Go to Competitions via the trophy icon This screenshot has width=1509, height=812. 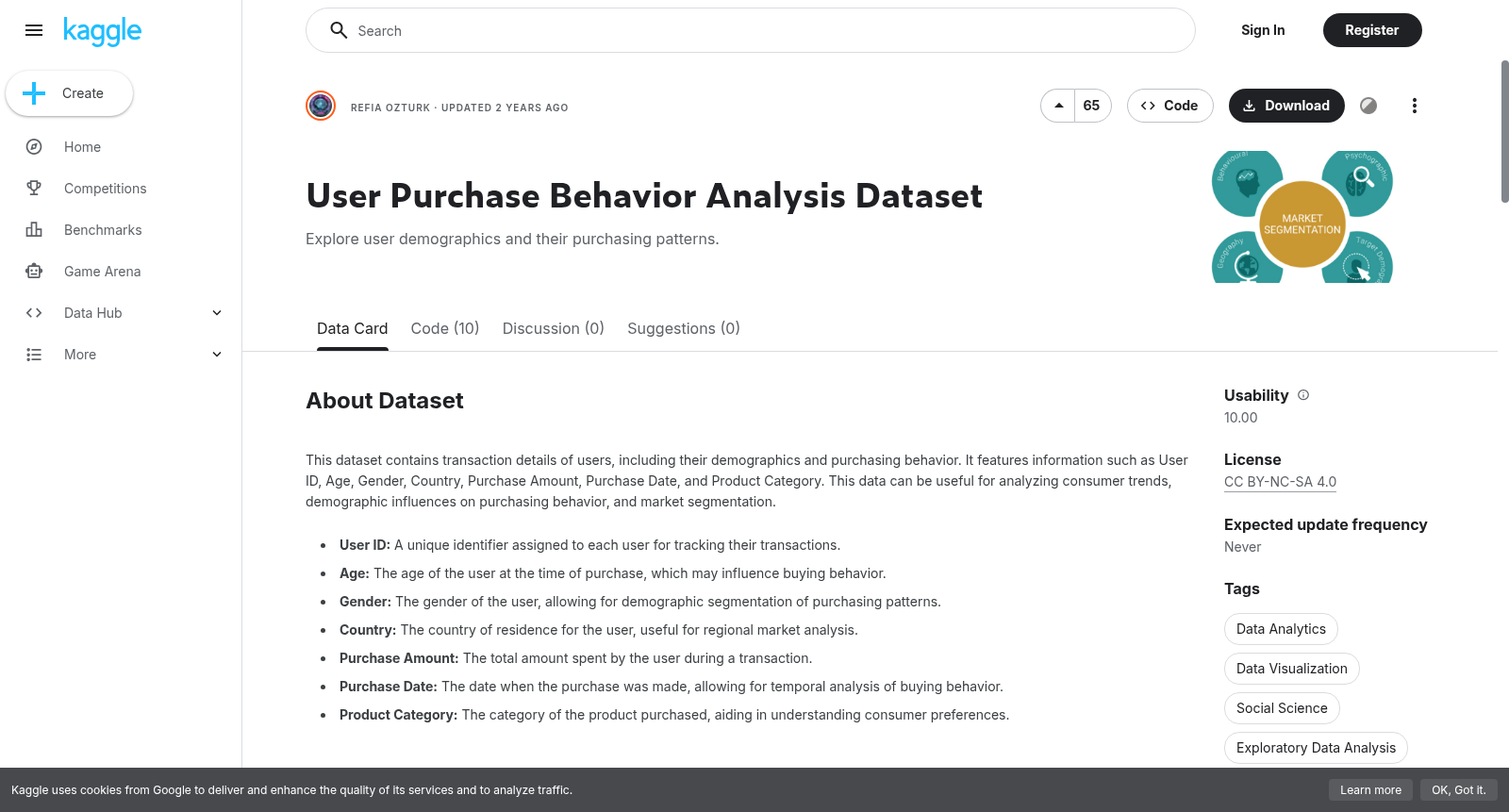[x=34, y=189]
